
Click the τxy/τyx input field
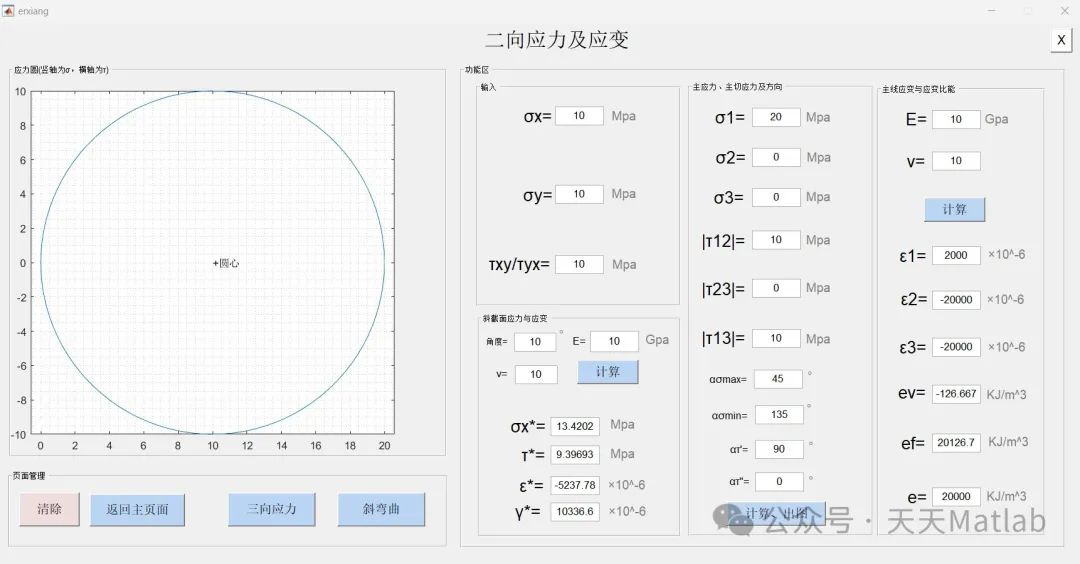(x=579, y=264)
